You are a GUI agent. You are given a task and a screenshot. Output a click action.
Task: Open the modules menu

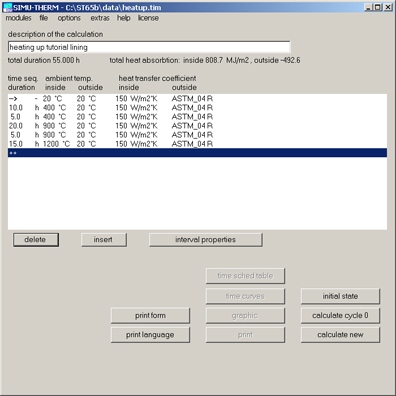pyautogui.click(x=18, y=18)
